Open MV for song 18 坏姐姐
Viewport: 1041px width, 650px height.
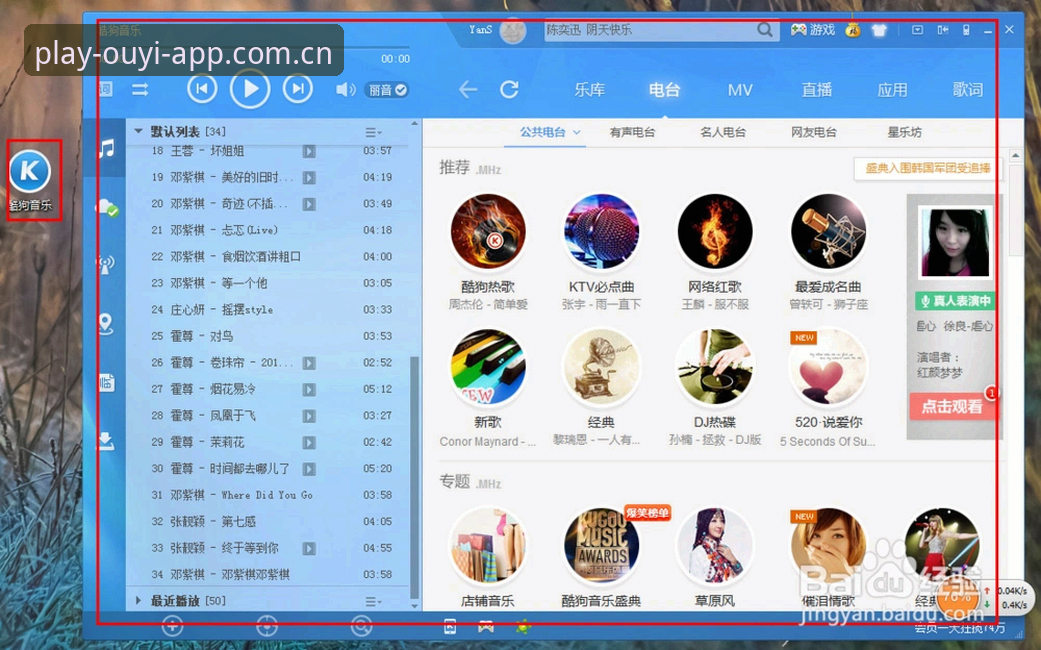309,151
